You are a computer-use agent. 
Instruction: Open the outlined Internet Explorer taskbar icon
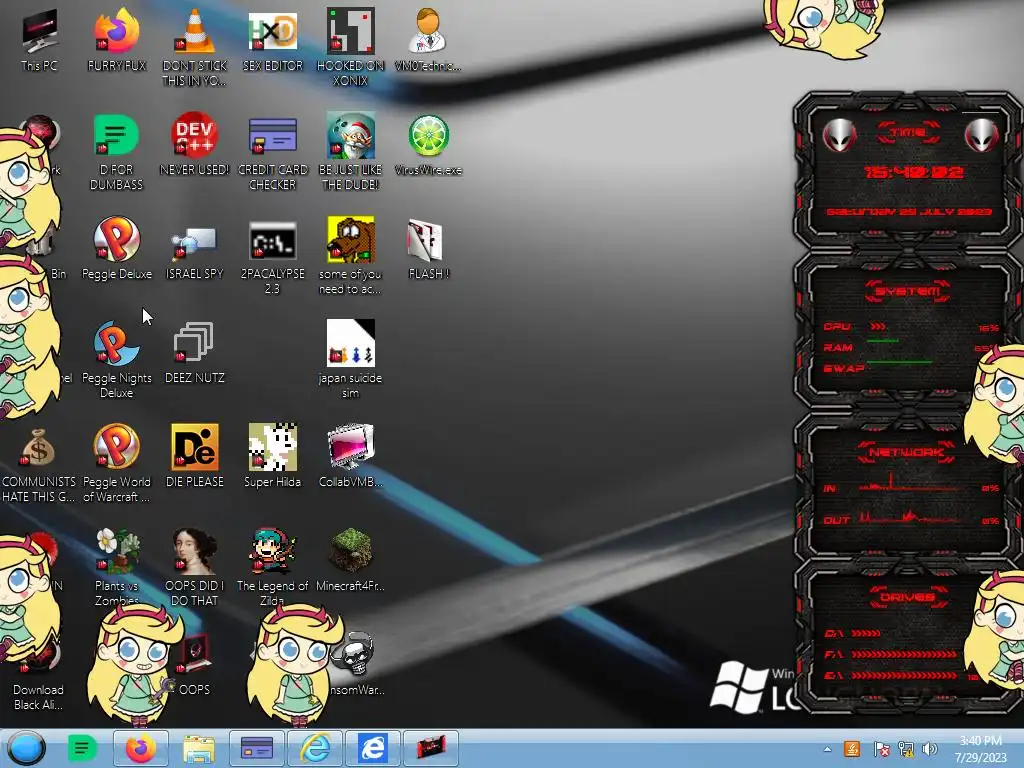315,748
